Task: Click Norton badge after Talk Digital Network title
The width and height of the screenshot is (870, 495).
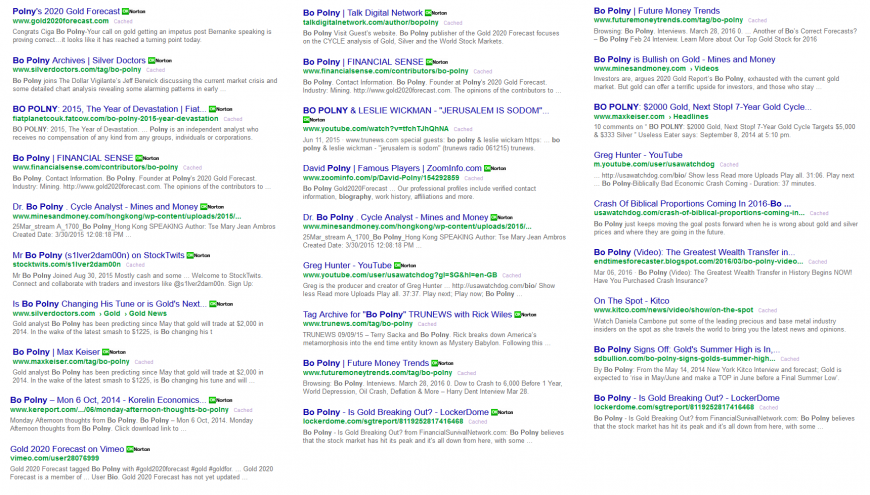Action: pyautogui.click(x=436, y=13)
